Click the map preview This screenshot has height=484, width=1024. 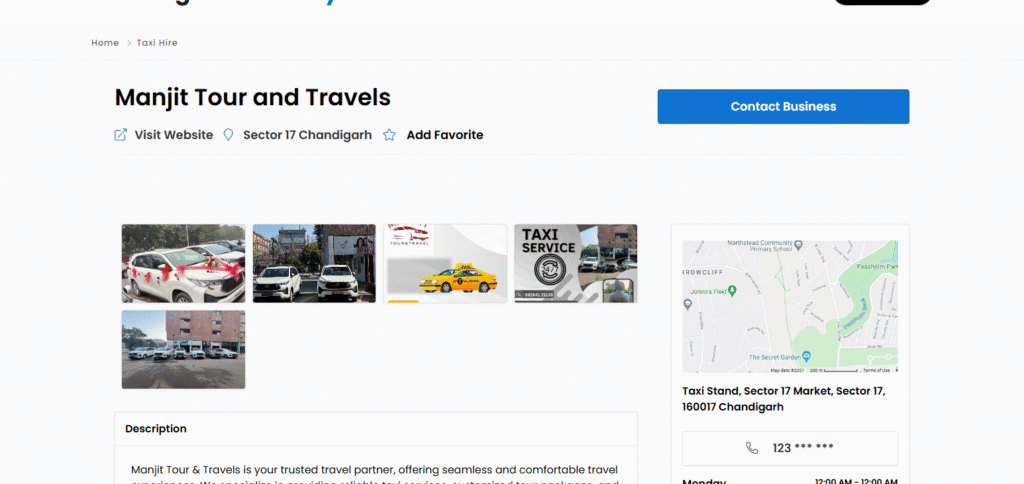point(790,306)
